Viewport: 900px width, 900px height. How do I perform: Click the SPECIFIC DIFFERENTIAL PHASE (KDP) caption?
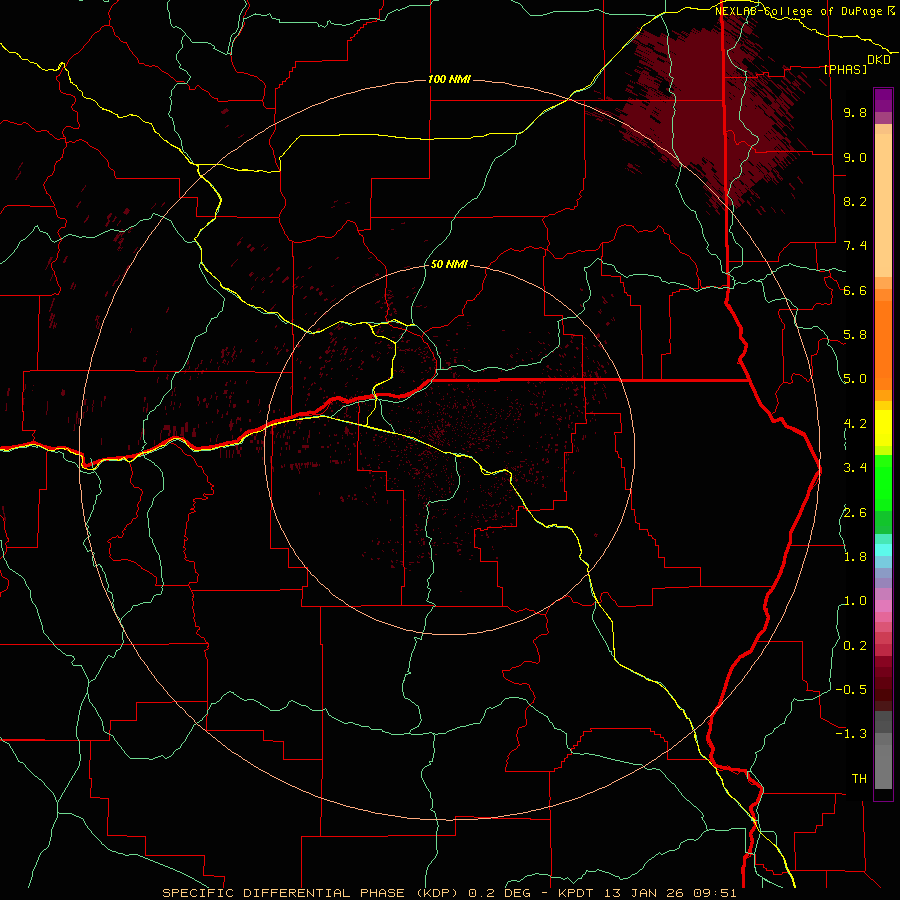[x=312, y=893]
